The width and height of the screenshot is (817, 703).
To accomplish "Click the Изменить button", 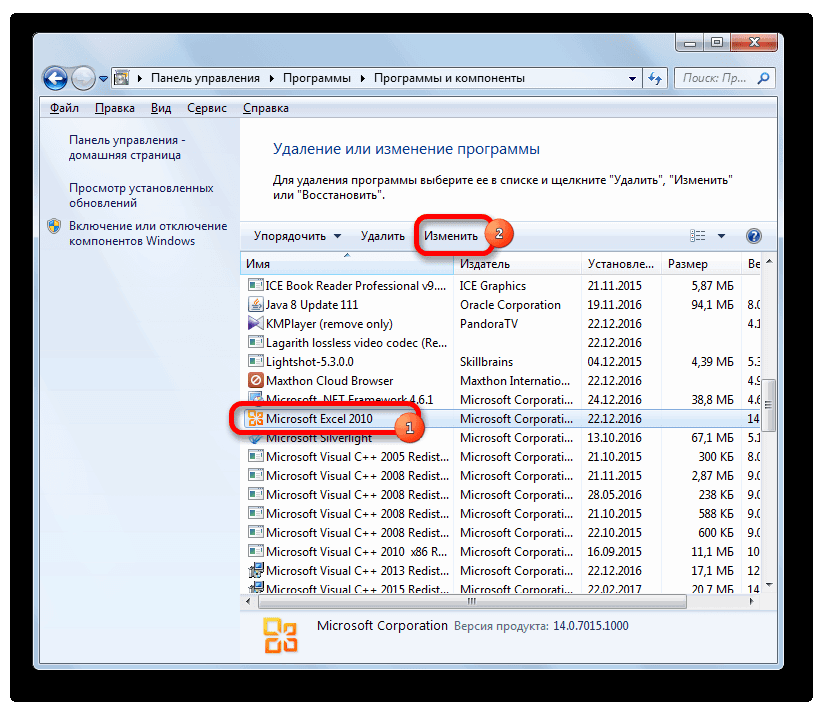I will tap(451, 236).
